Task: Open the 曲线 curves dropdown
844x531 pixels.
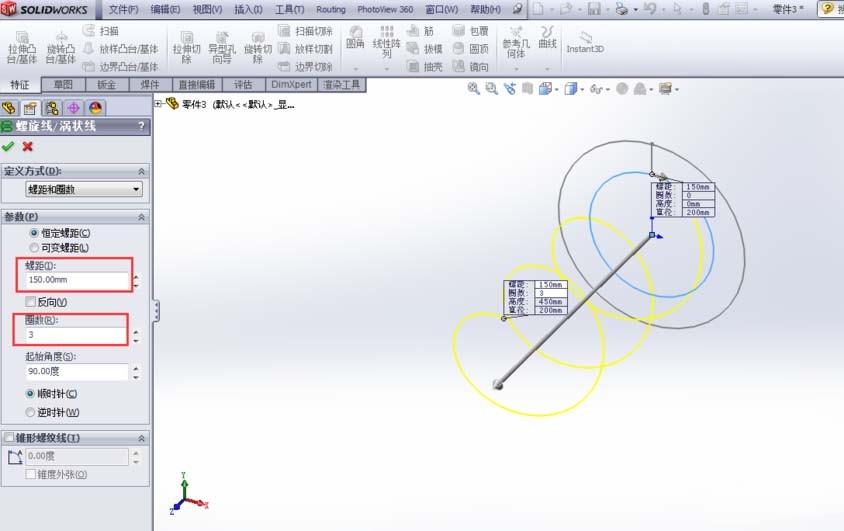Action: tap(547, 69)
